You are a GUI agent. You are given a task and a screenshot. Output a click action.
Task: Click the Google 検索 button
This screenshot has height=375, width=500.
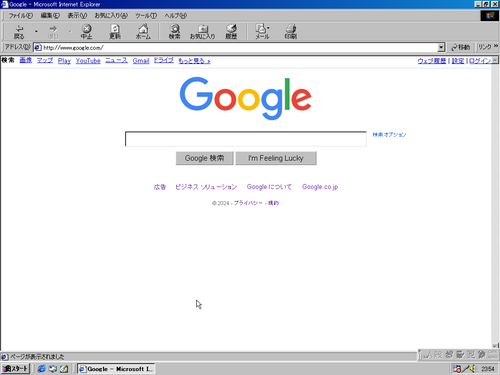coord(204,158)
